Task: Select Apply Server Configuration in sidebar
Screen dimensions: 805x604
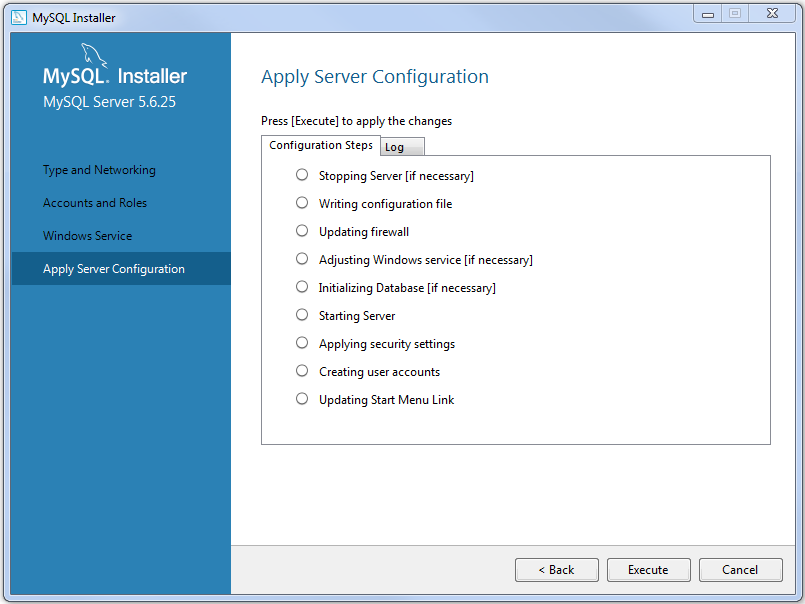Action: pyautogui.click(x=121, y=269)
